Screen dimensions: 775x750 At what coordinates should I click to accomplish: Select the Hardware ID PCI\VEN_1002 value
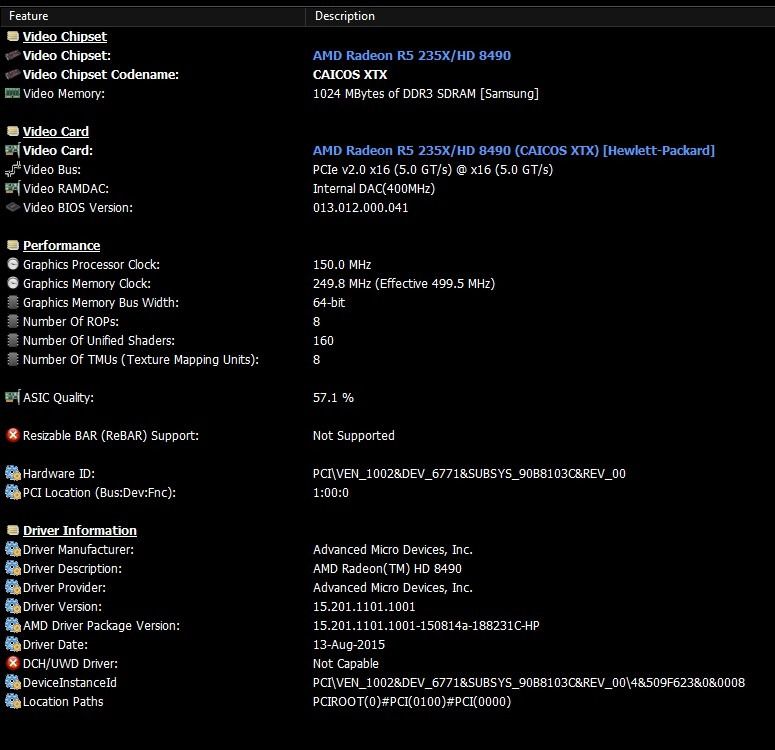(469, 474)
